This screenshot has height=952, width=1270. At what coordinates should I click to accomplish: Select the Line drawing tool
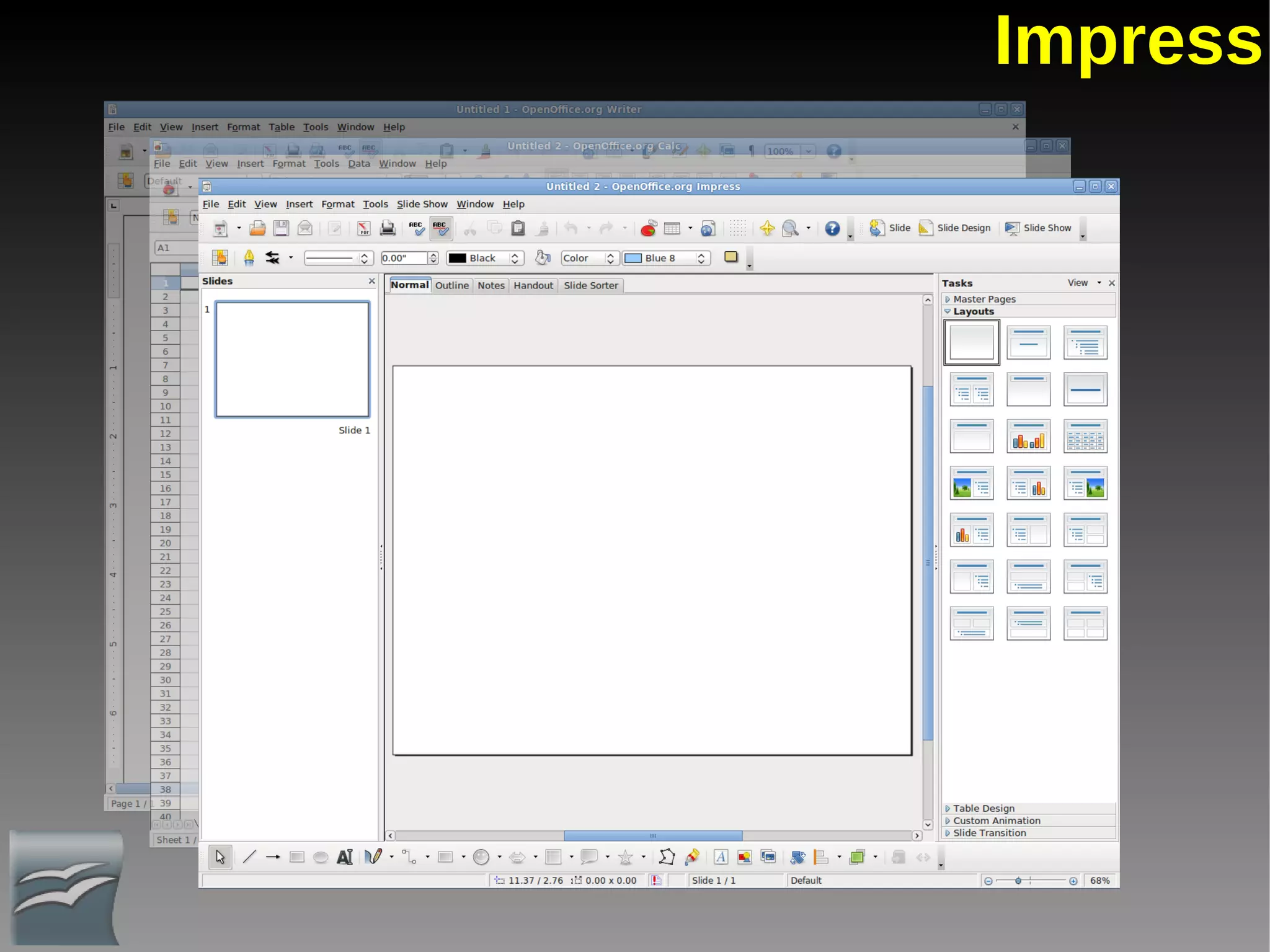(x=250, y=857)
